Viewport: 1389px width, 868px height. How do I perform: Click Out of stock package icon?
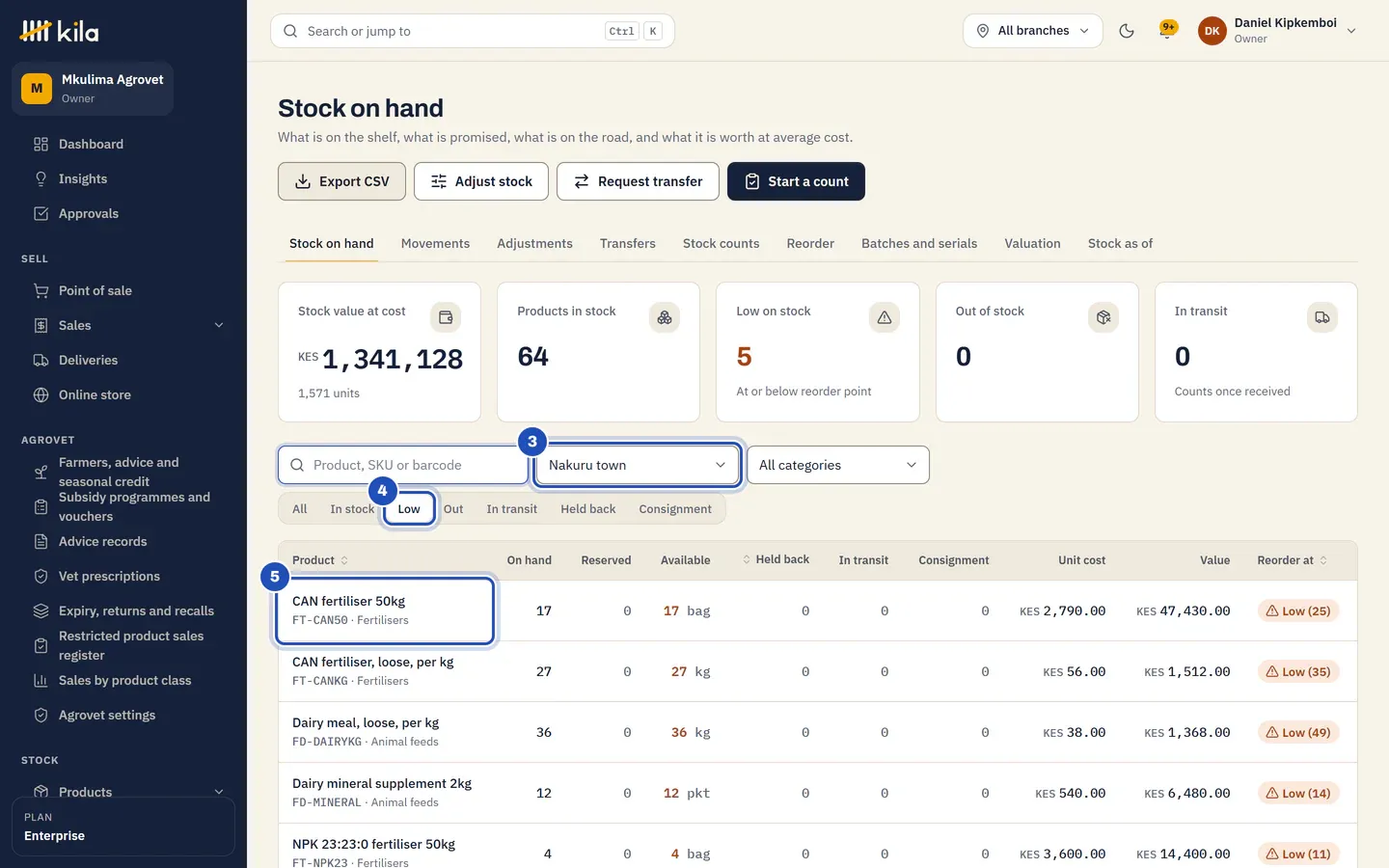pyautogui.click(x=1103, y=317)
